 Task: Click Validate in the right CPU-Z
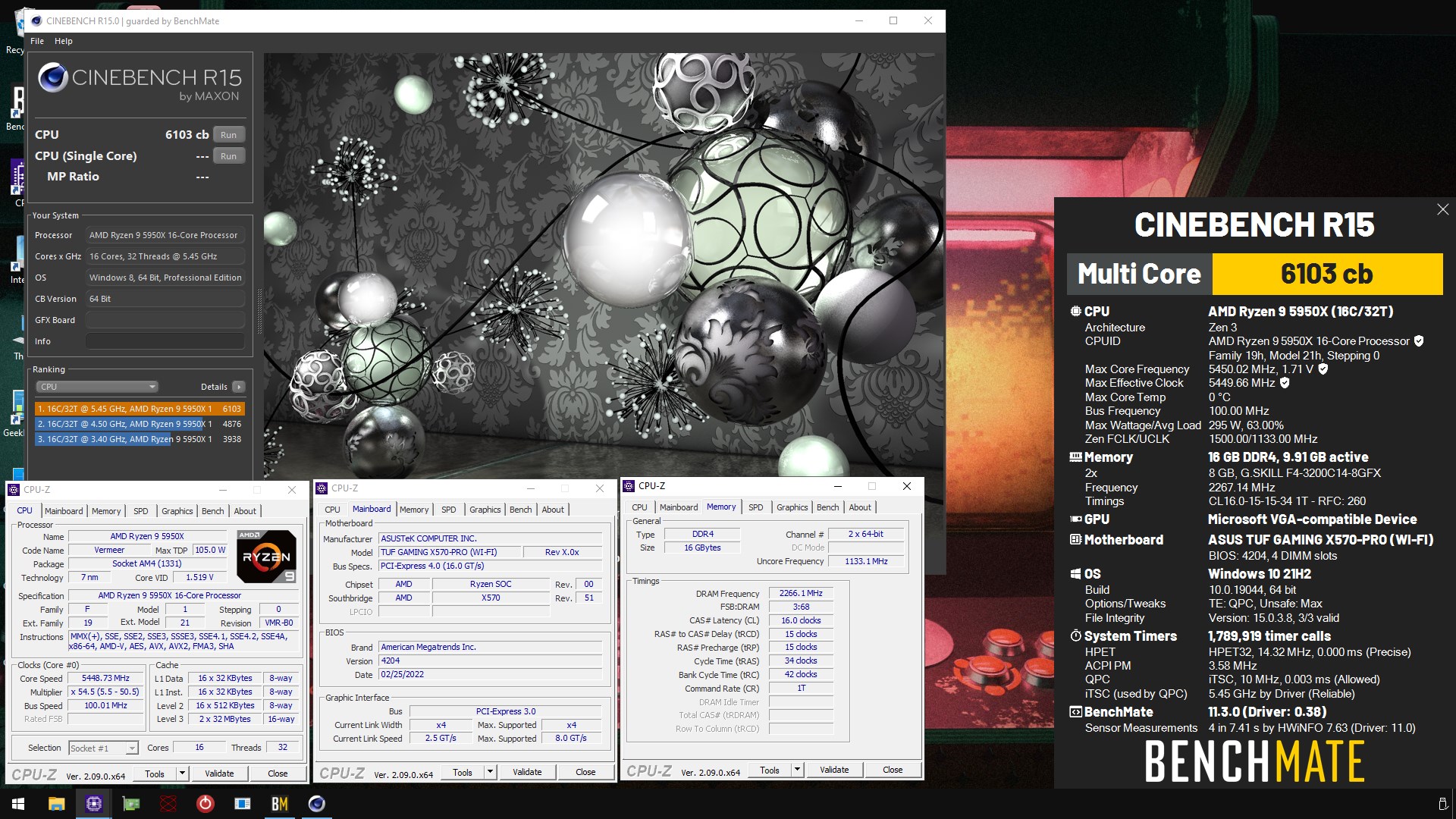tap(834, 770)
